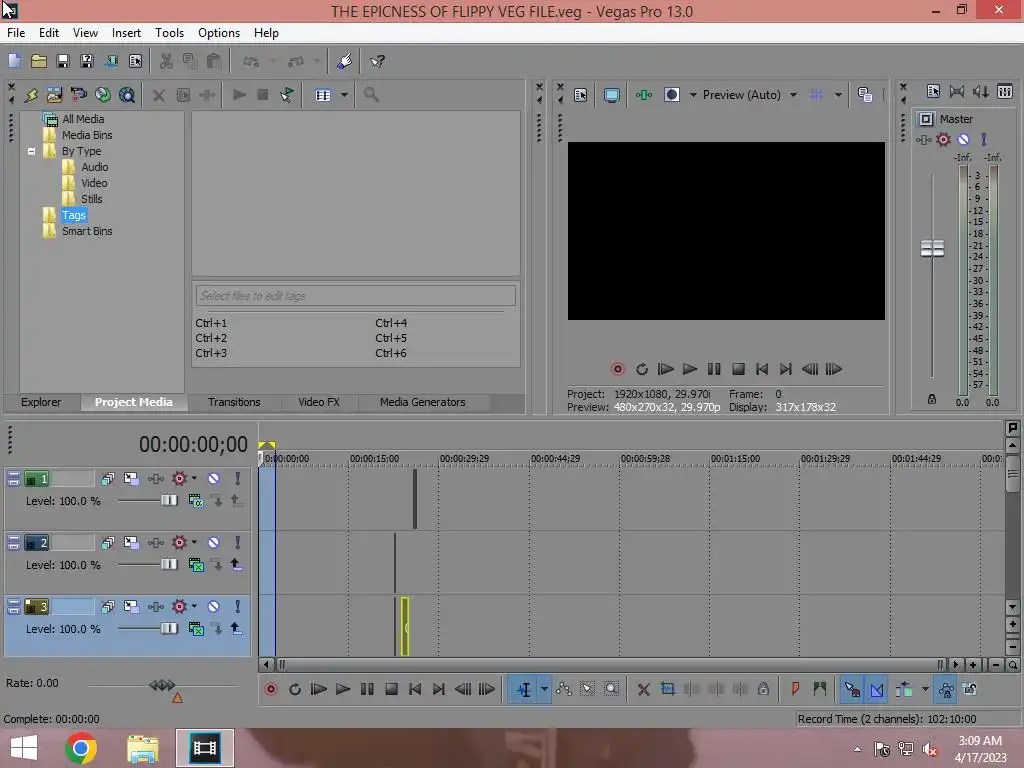1024x768 pixels.
Task: Open the Views dropdown arrow in Project Media
Action: [x=344, y=95]
